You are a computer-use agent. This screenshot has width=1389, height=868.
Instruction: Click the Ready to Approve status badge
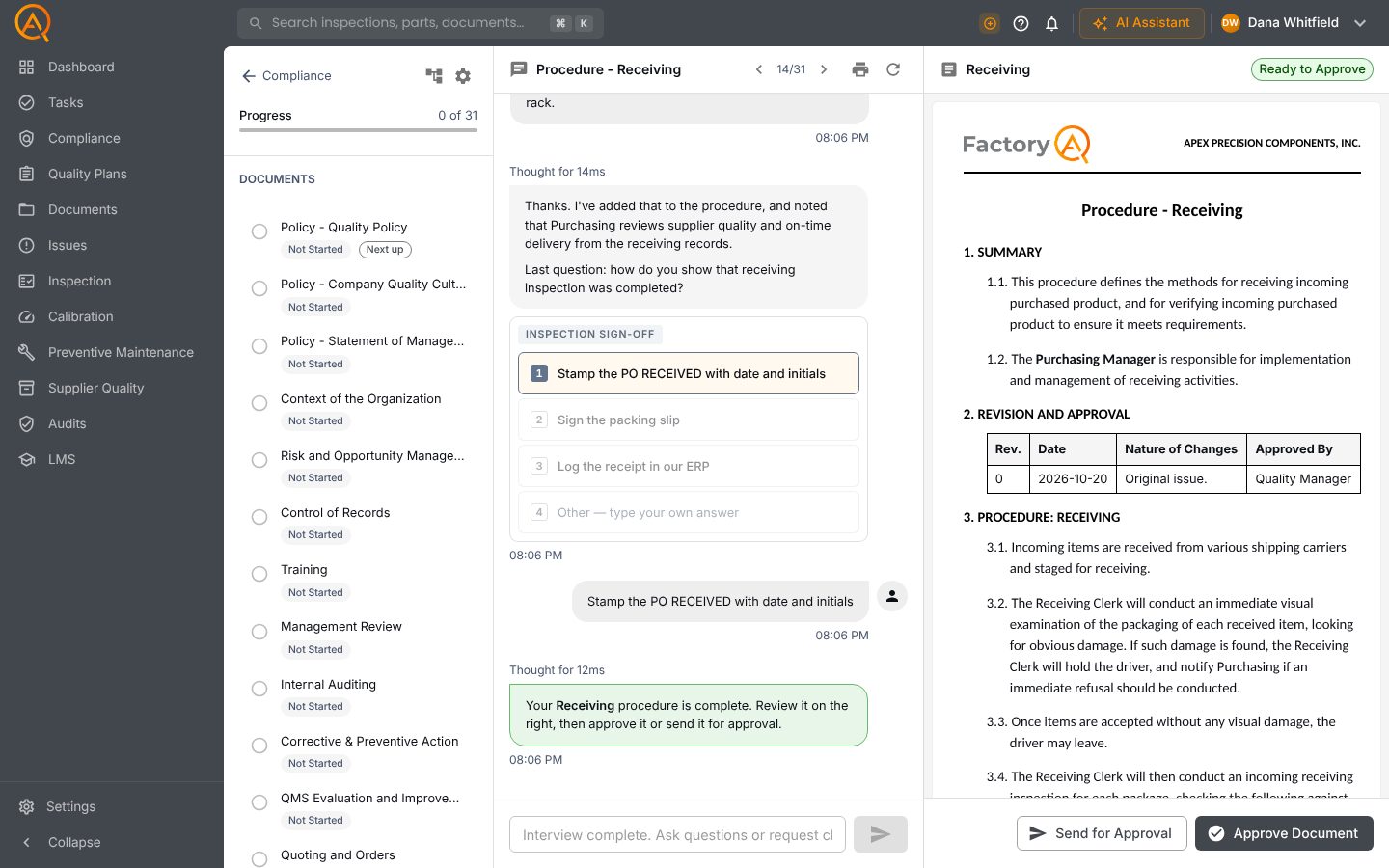(1312, 69)
